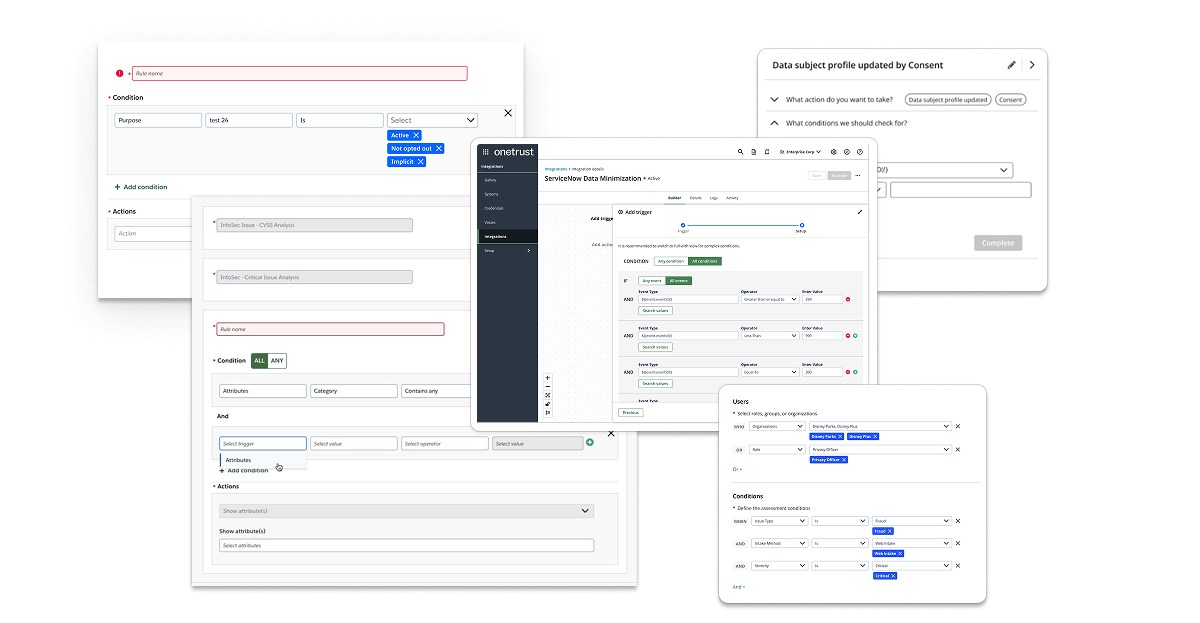Click the gear icon next to Add trigger

[620, 212]
